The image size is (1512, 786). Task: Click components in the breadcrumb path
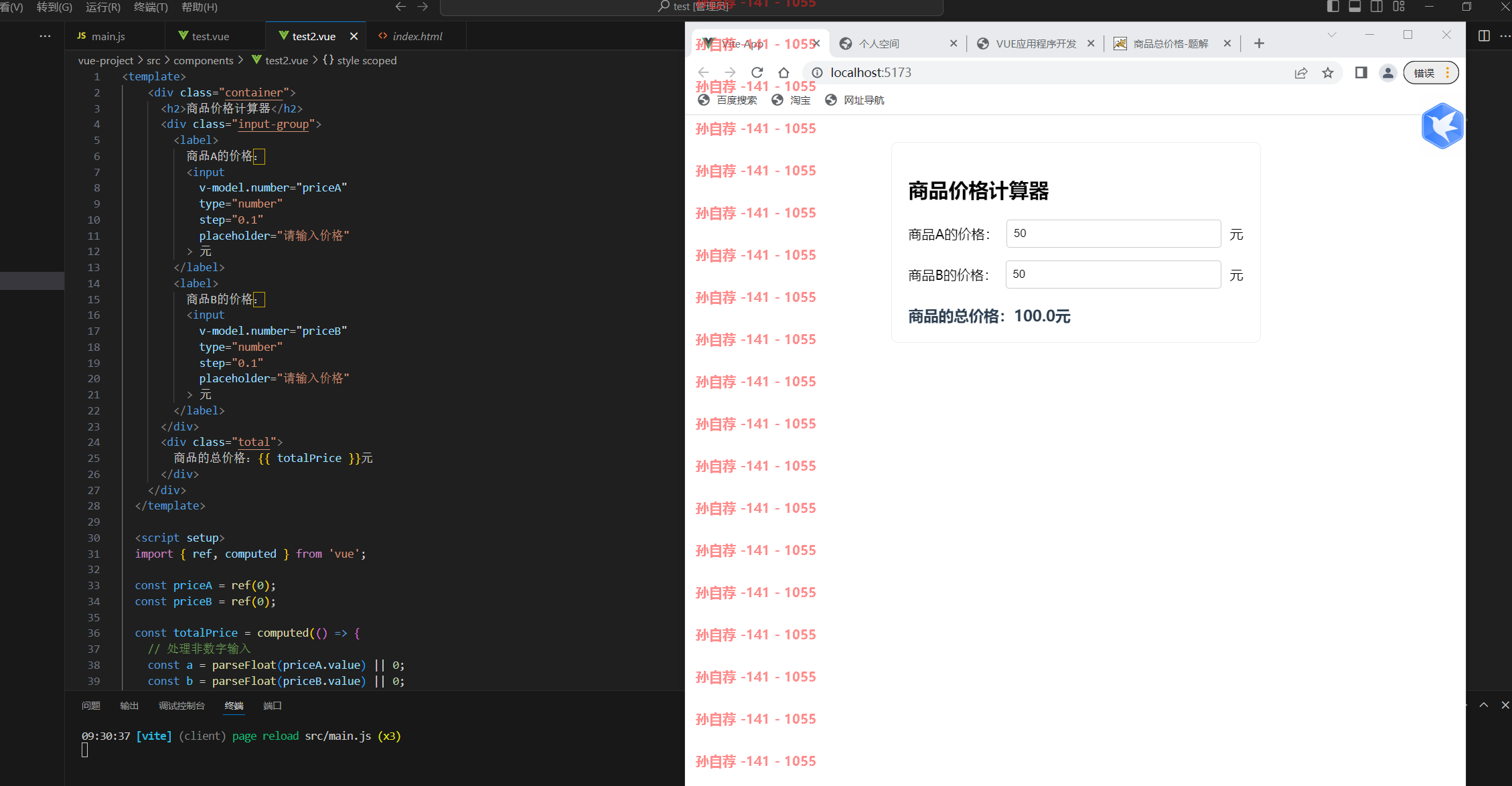point(204,60)
